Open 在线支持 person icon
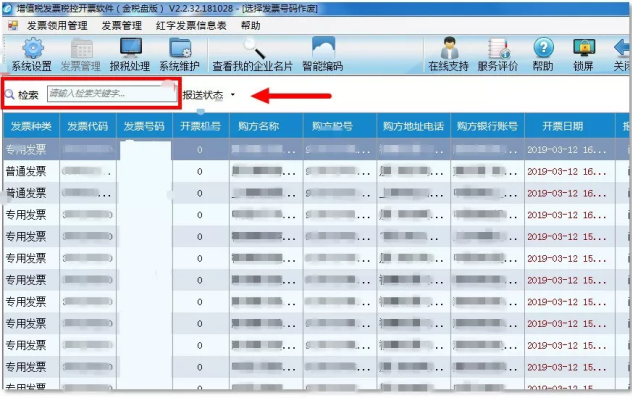This screenshot has height=398, width=632. click(449, 48)
